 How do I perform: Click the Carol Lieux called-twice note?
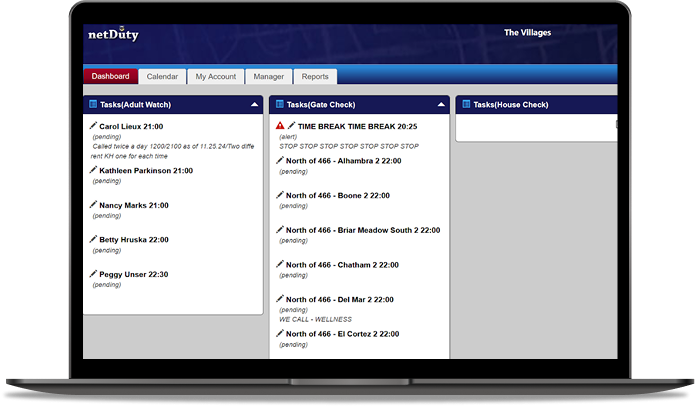173,151
